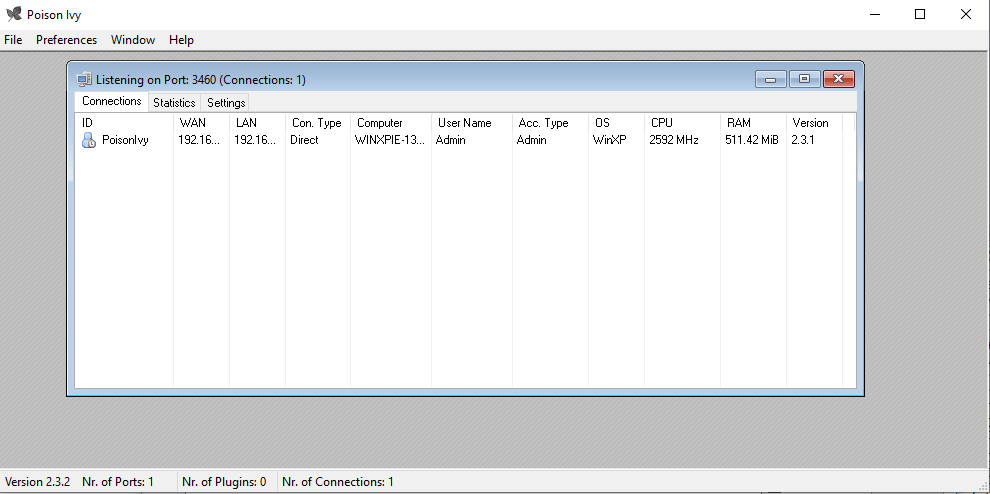Click the Poison Ivy leaf icon in the title bar
The width and height of the screenshot is (990, 494).
[x=13, y=14]
